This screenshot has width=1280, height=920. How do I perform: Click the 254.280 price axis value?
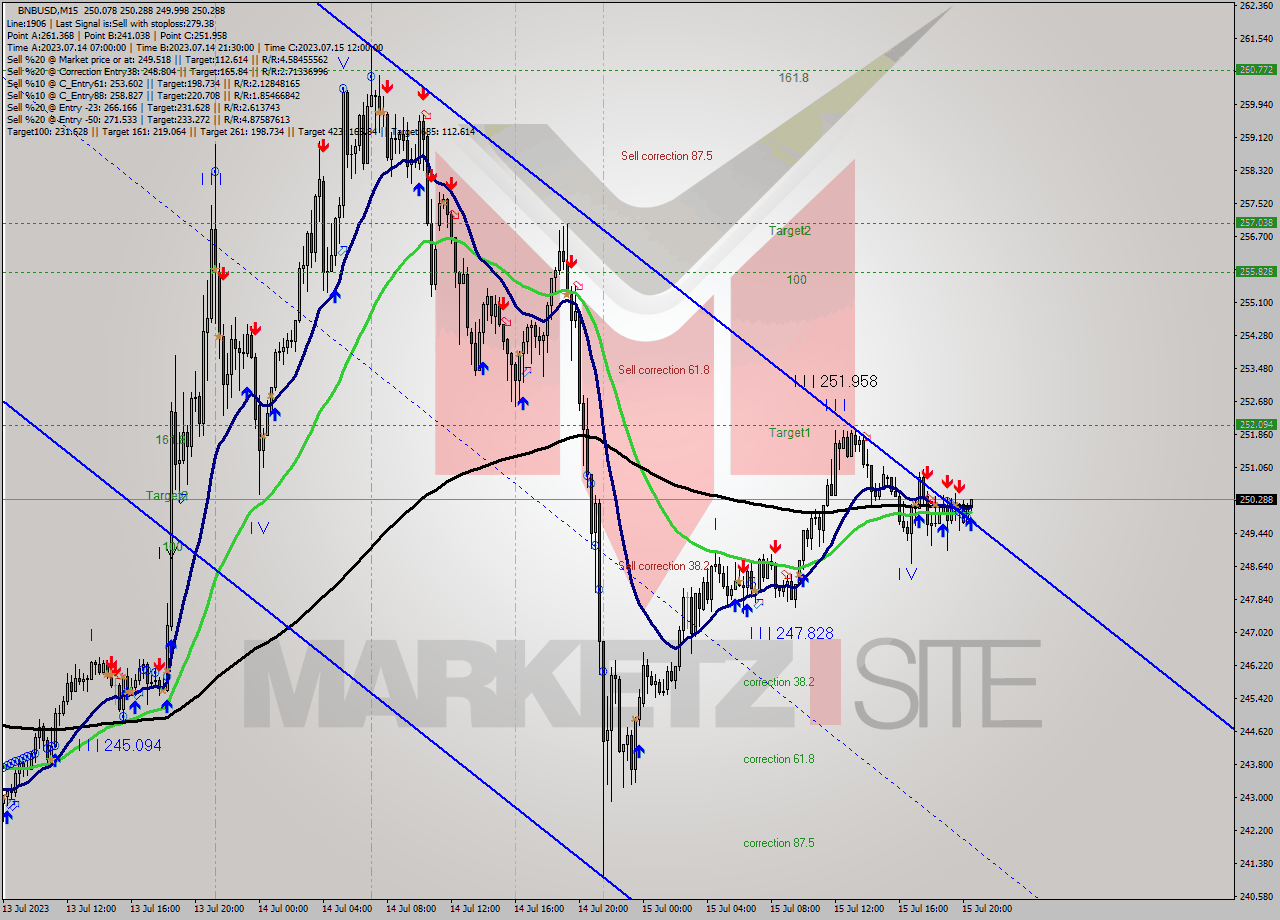[1256, 335]
